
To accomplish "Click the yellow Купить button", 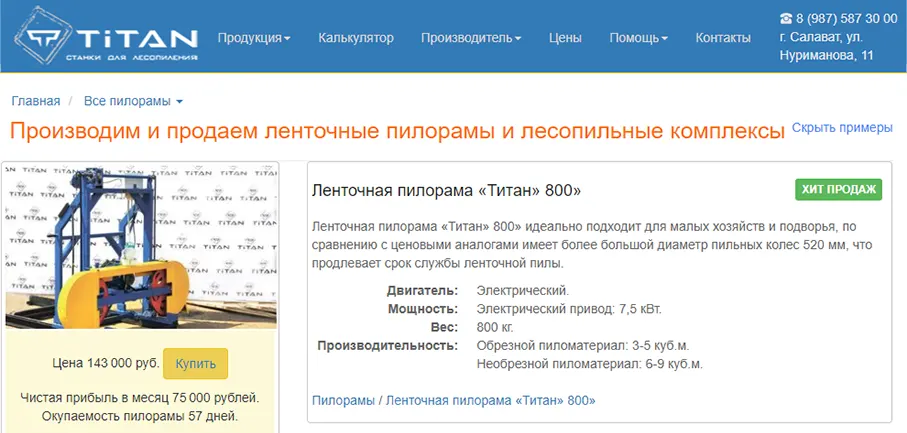I will click(196, 364).
